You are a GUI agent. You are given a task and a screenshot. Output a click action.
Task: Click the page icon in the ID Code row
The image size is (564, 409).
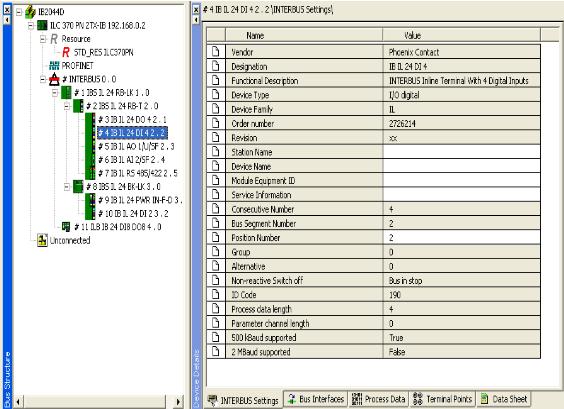click(215, 295)
